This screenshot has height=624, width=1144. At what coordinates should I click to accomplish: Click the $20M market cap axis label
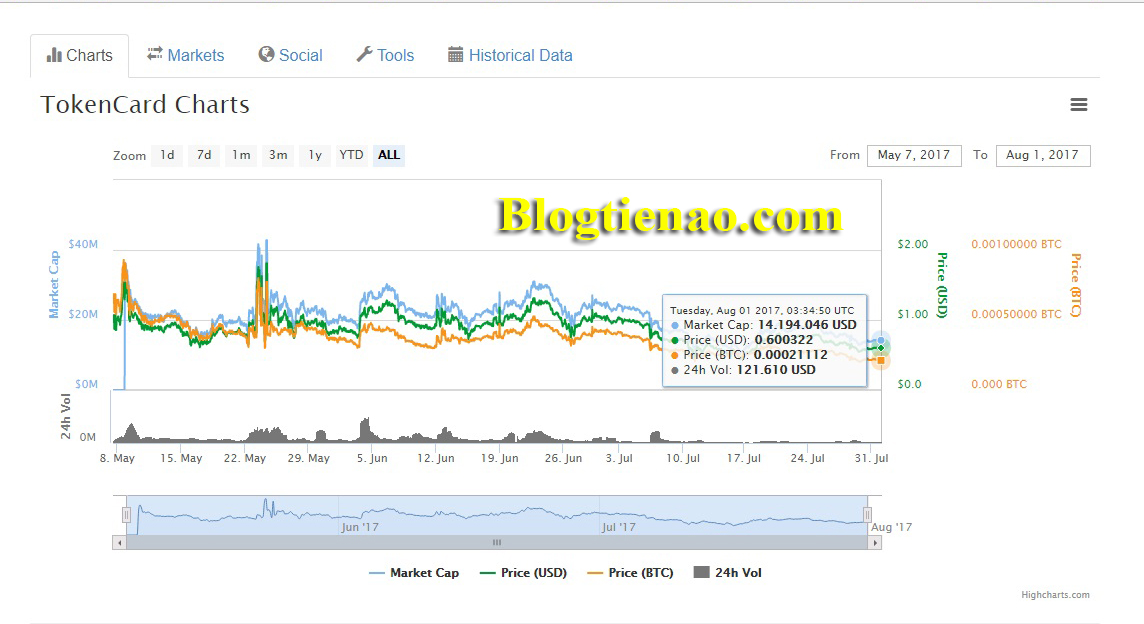83,315
